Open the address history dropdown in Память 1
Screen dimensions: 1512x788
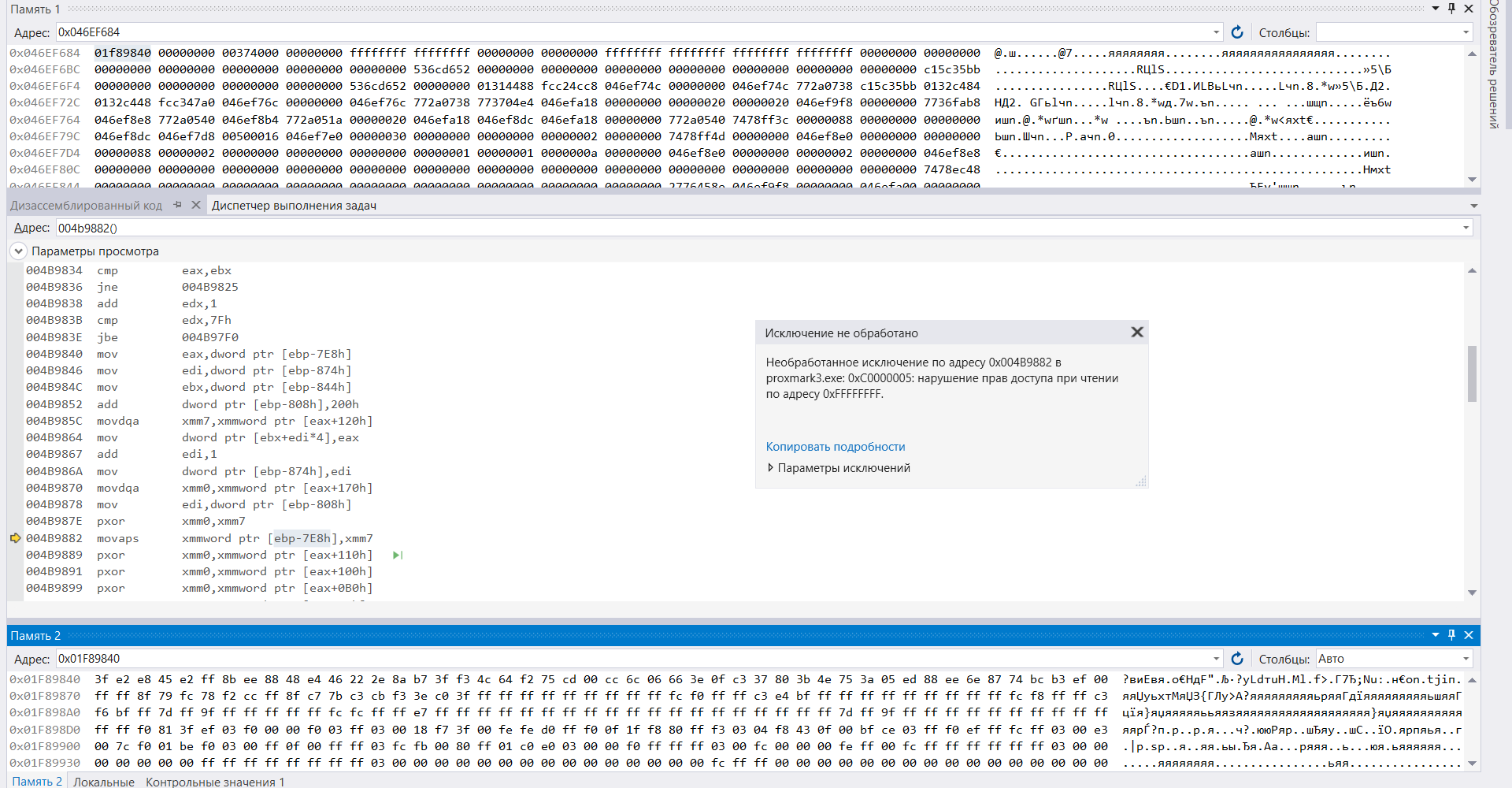pos(1215,32)
